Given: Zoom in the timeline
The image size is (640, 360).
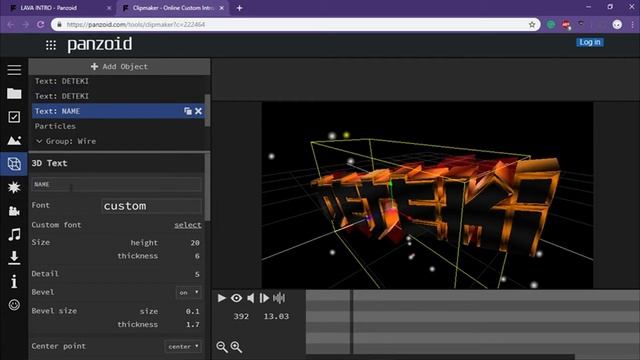Looking at the screenshot, I should click(x=236, y=347).
